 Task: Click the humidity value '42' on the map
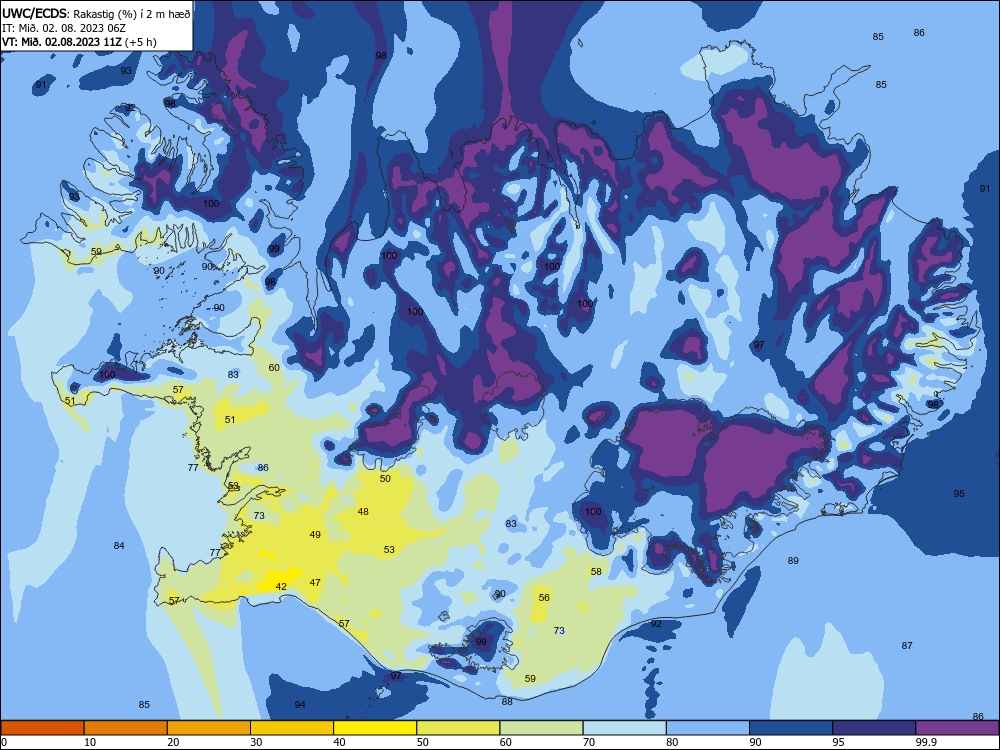pyautogui.click(x=281, y=587)
